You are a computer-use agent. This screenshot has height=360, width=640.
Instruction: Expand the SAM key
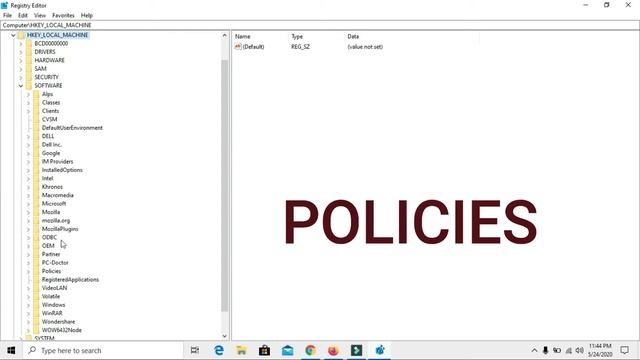point(21,69)
